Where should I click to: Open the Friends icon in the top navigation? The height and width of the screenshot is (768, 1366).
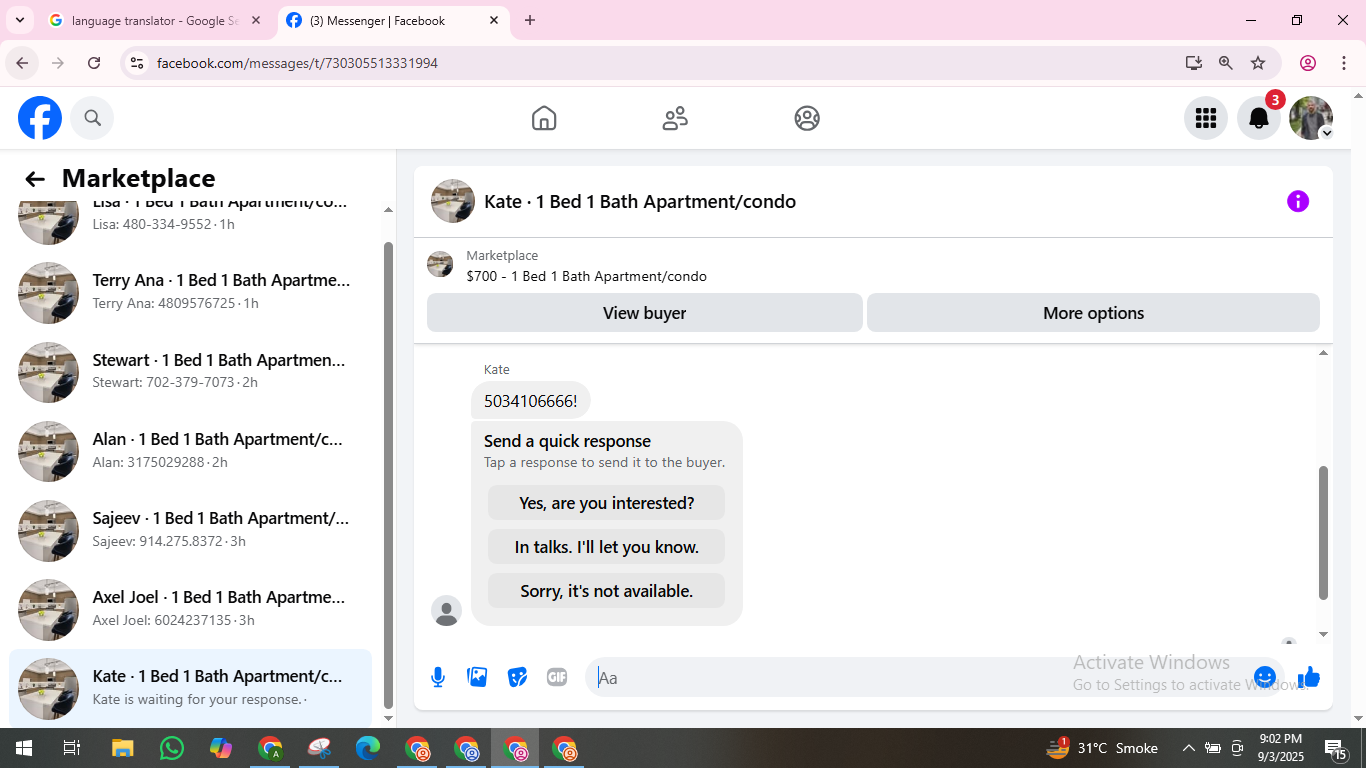(x=676, y=118)
